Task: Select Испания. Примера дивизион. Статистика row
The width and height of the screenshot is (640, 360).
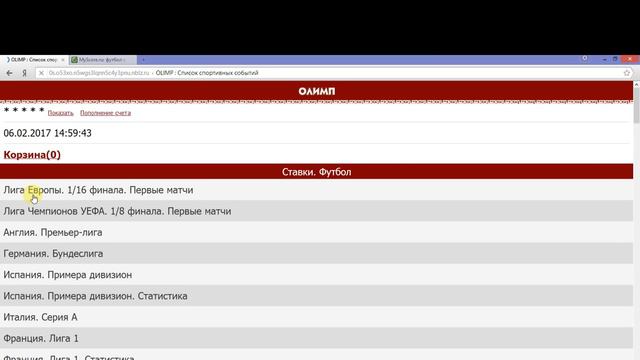Action: pyautogui.click(x=316, y=296)
